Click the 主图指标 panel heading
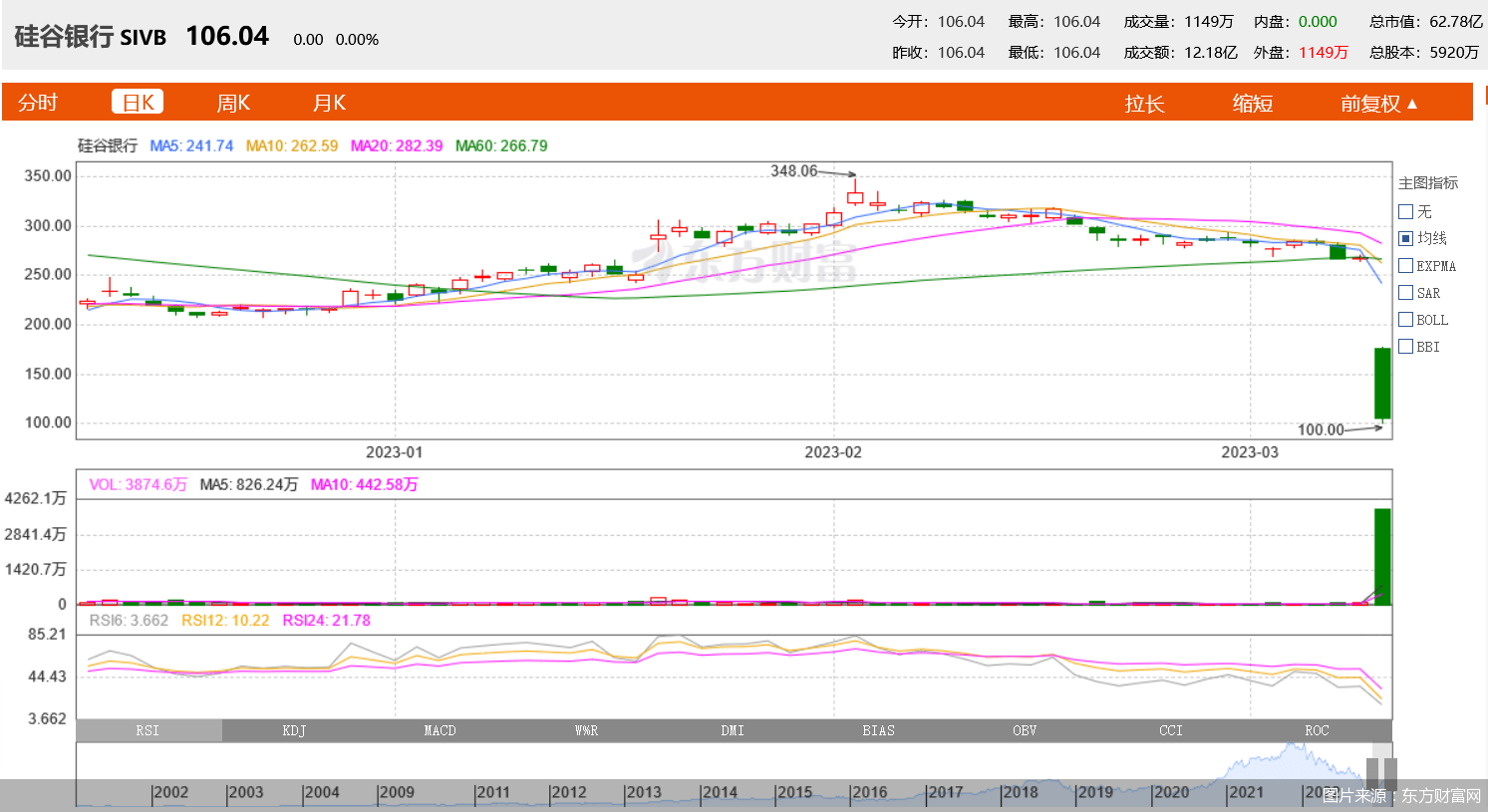This screenshot has width=1488, height=812. [x=1428, y=182]
